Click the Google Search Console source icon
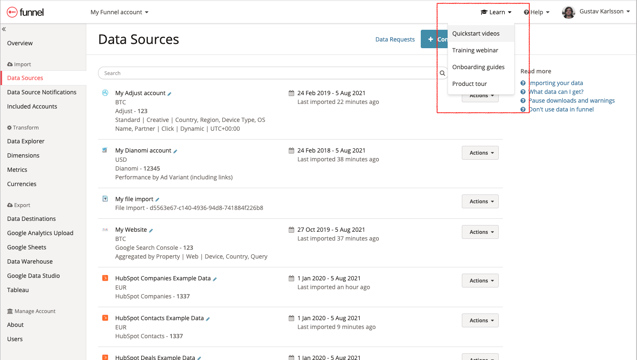 pos(105,230)
